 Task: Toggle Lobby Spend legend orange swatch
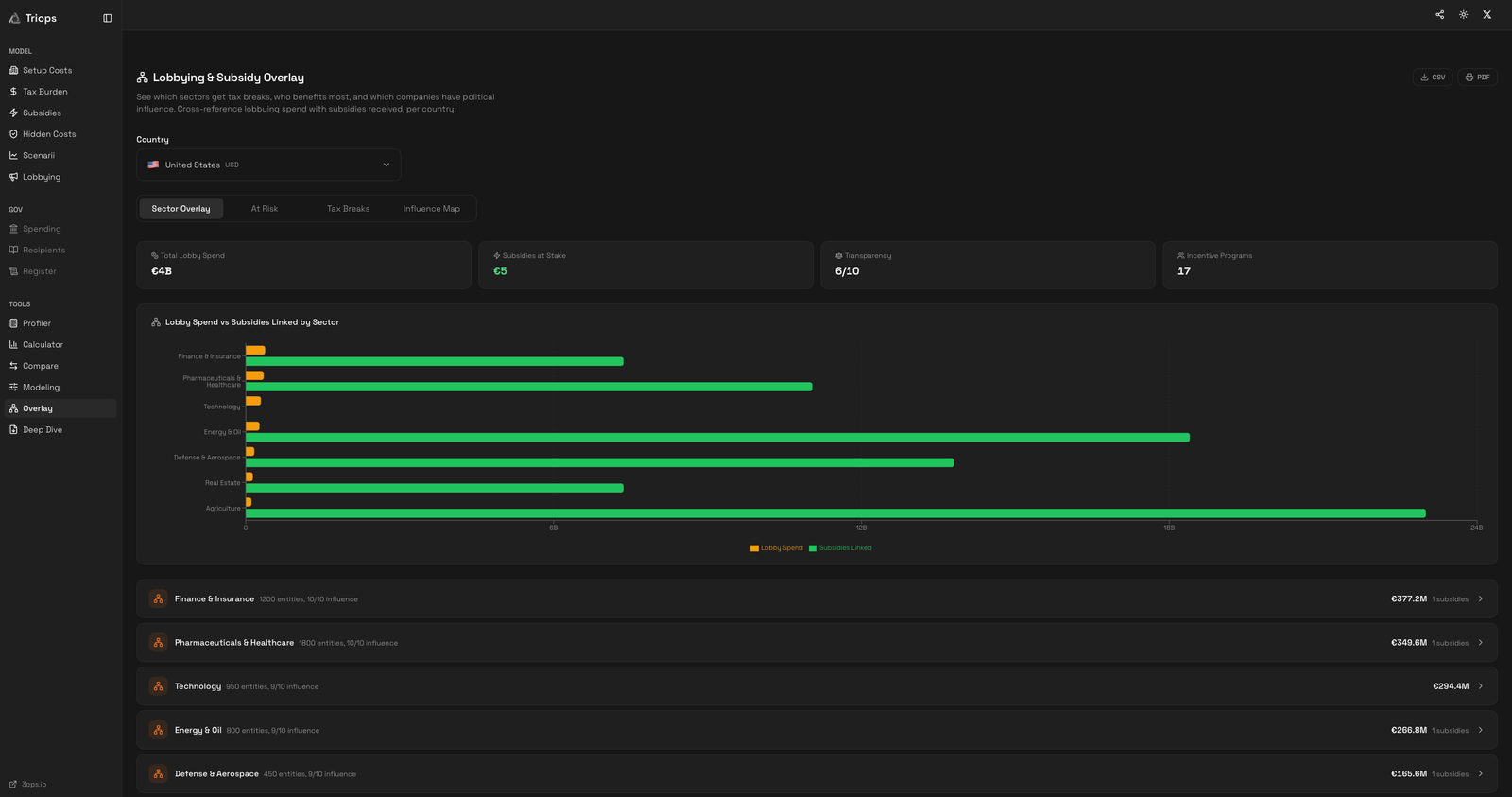(754, 548)
